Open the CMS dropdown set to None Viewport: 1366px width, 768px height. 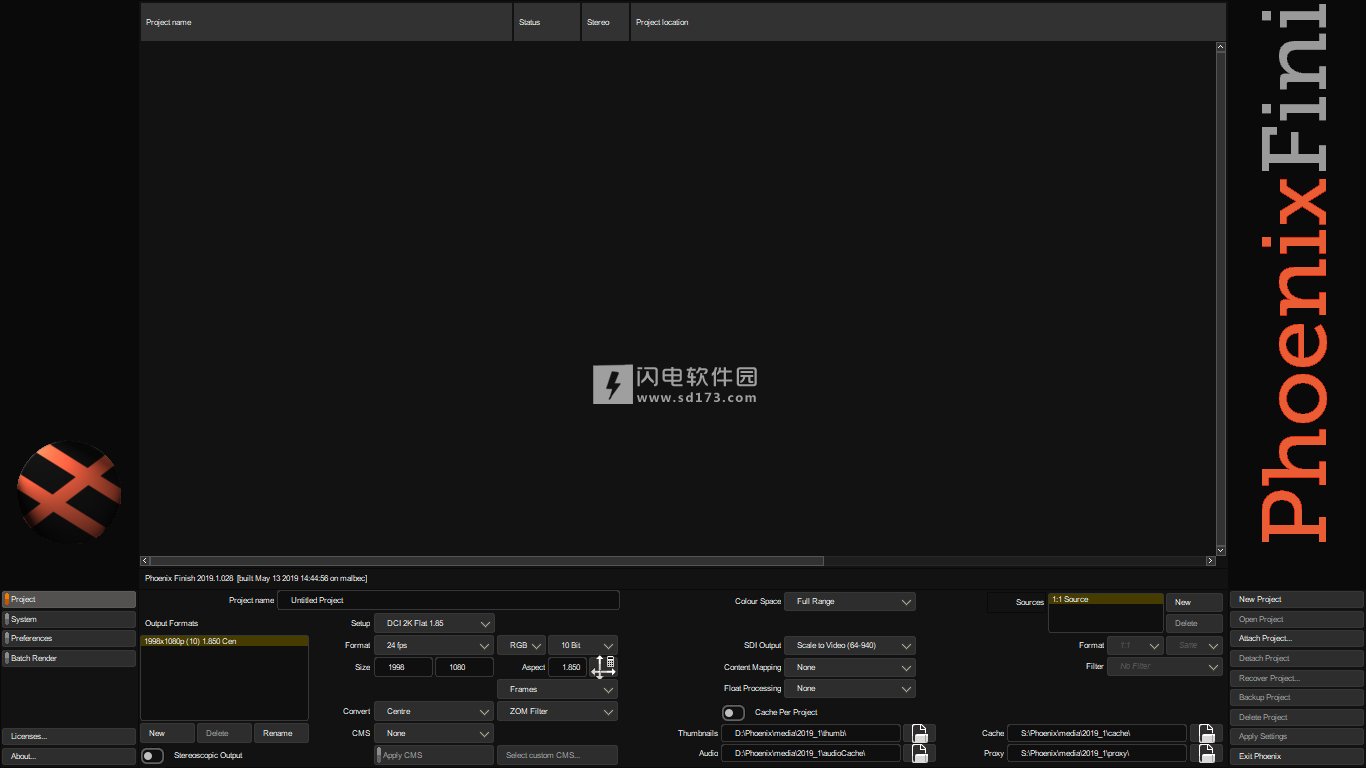(x=434, y=733)
